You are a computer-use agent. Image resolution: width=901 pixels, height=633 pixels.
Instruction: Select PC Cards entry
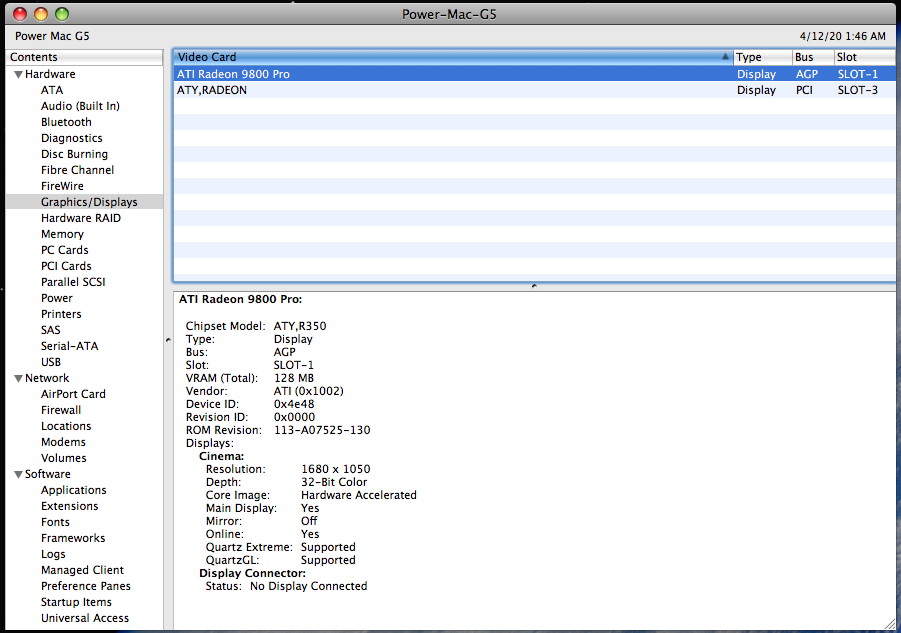click(64, 250)
